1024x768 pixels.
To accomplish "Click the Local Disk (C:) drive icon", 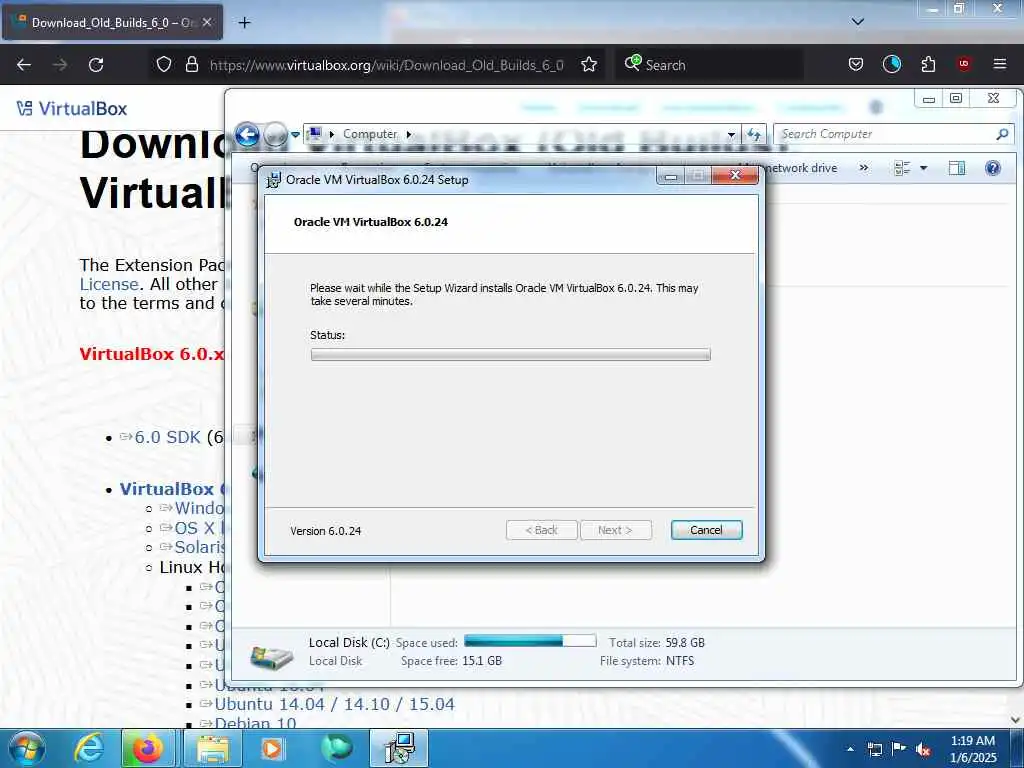I will point(271,656).
